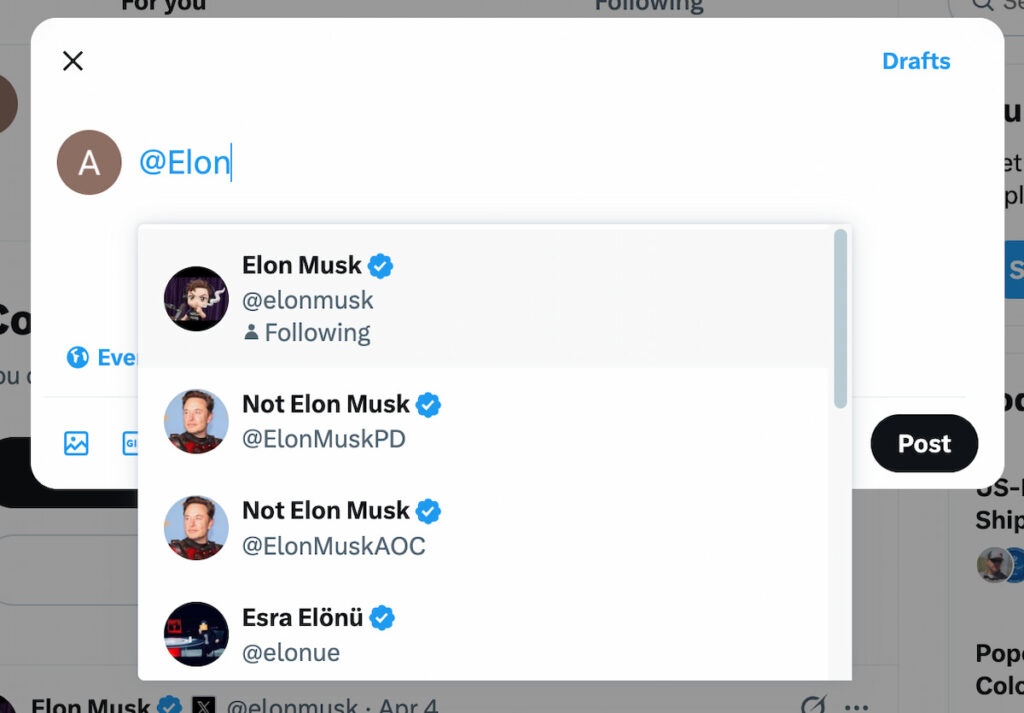The width and height of the screenshot is (1024, 713).
Task: Choose the @ElonMuskAOC suggestion
Action: (483, 528)
